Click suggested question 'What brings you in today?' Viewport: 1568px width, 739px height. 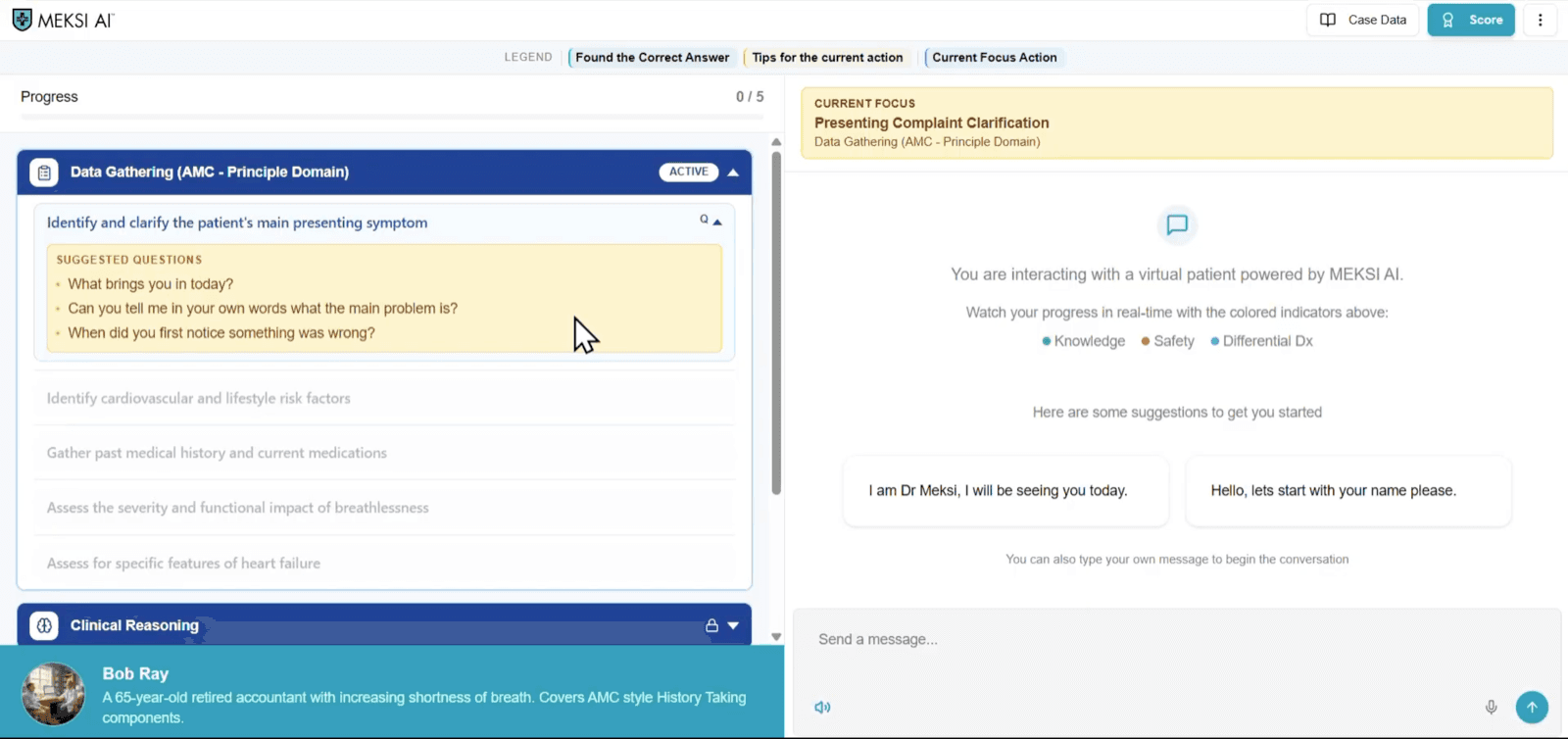[151, 284]
